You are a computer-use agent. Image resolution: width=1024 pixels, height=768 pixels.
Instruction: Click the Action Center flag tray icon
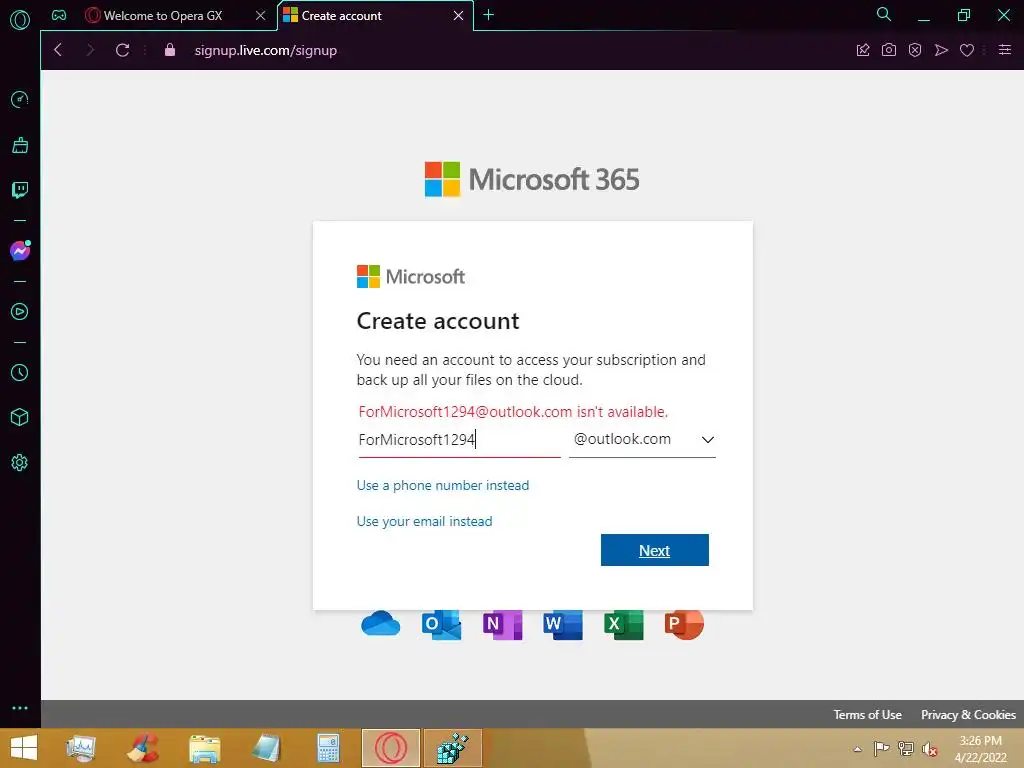tap(881, 748)
